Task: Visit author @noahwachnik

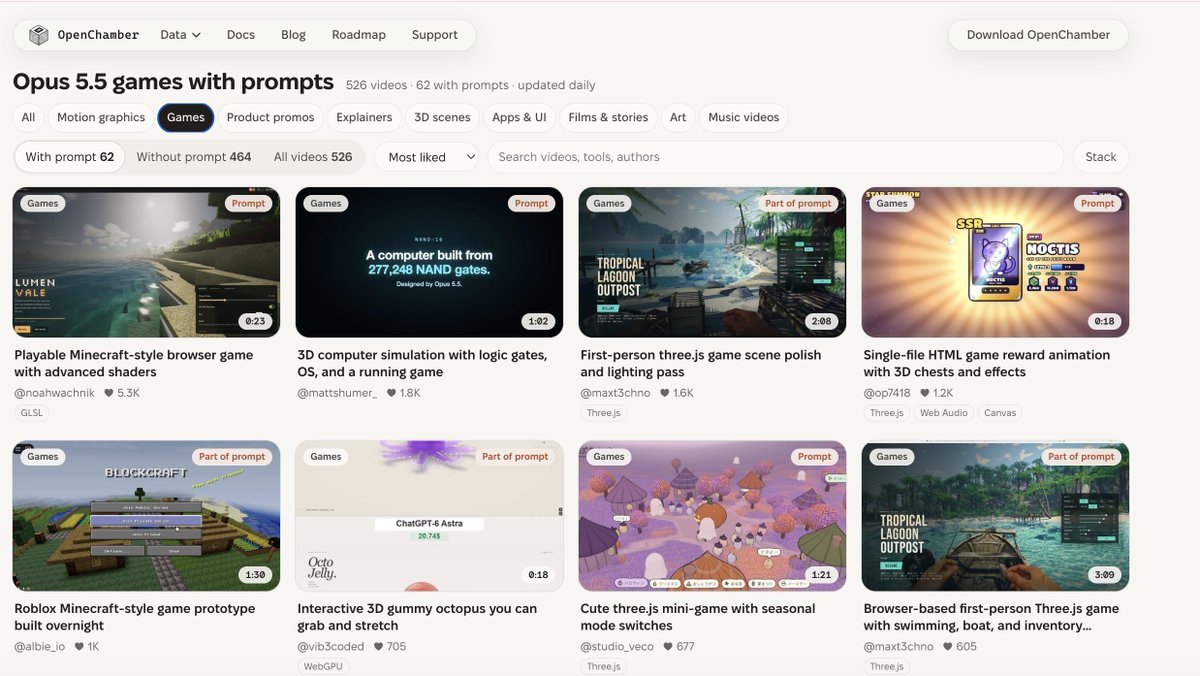Action: [54, 393]
